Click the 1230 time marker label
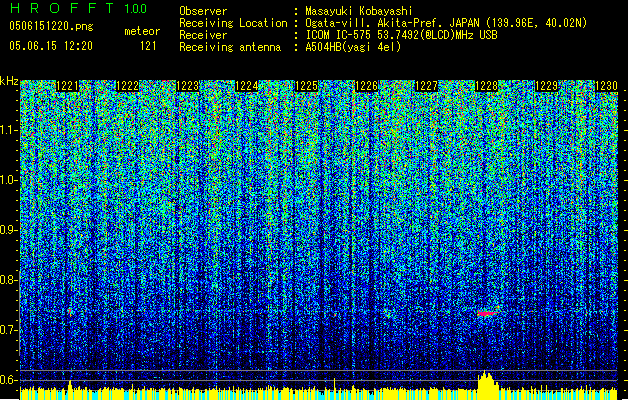The width and height of the screenshot is (629, 400). click(x=606, y=86)
